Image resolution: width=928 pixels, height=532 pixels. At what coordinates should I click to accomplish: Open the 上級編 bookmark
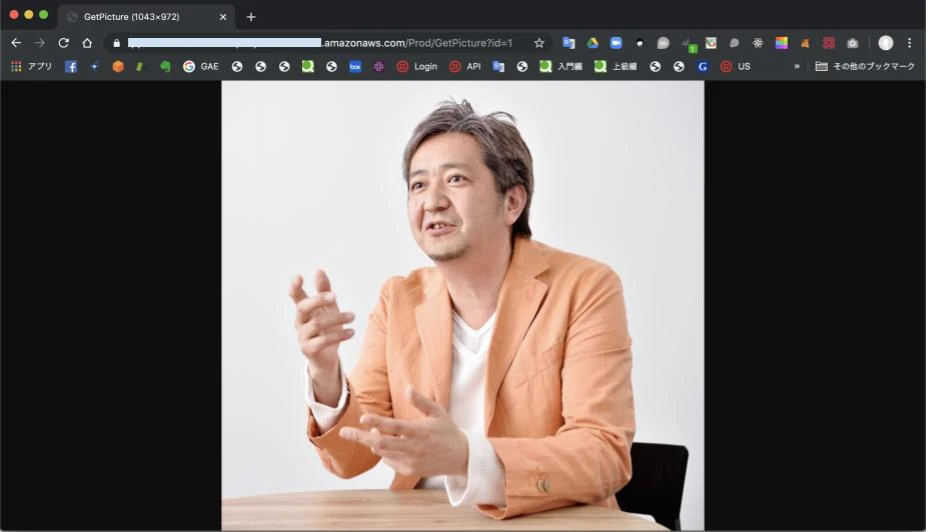(616, 66)
